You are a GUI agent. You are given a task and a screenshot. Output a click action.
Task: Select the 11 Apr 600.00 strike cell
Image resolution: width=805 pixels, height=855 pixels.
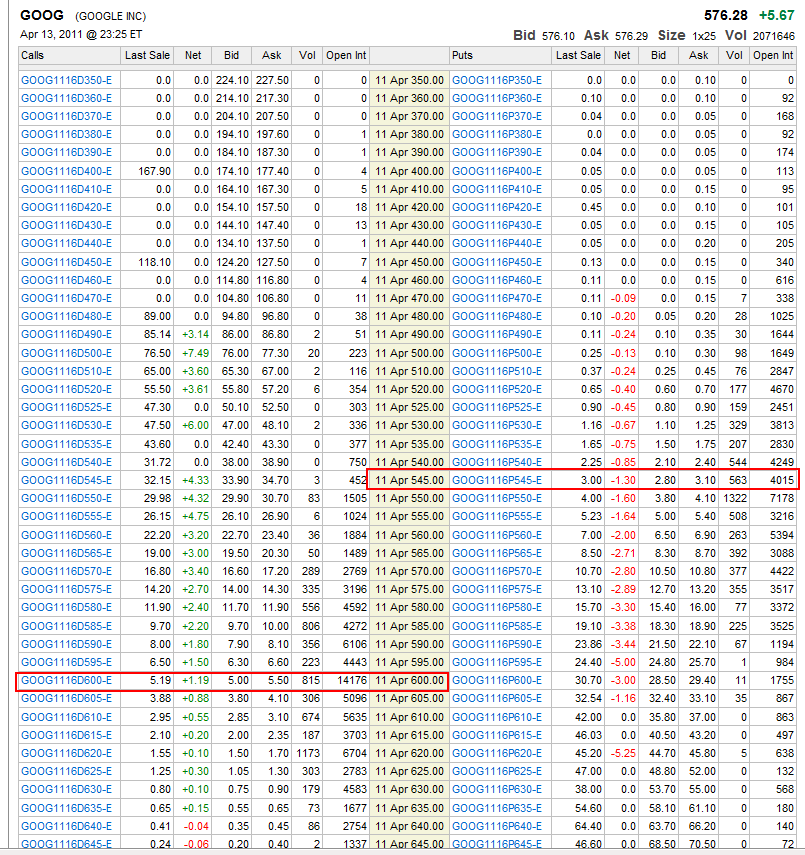tap(409, 680)
